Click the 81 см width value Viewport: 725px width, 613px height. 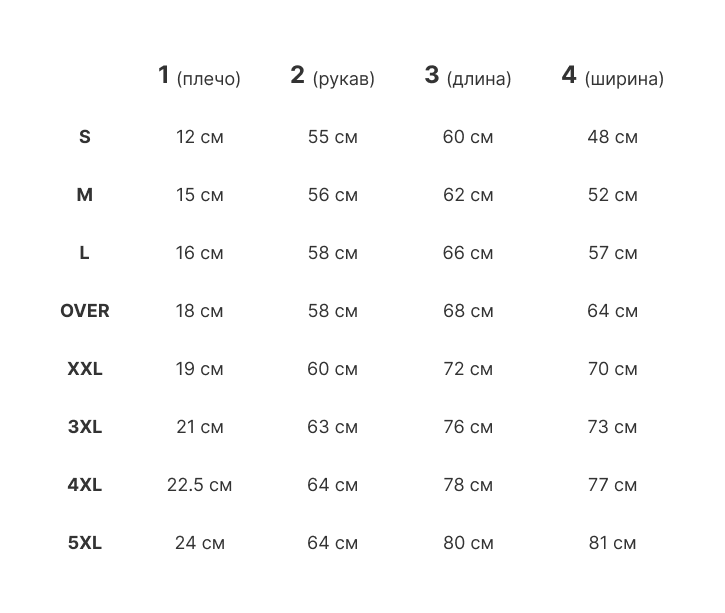click(612, 543)
